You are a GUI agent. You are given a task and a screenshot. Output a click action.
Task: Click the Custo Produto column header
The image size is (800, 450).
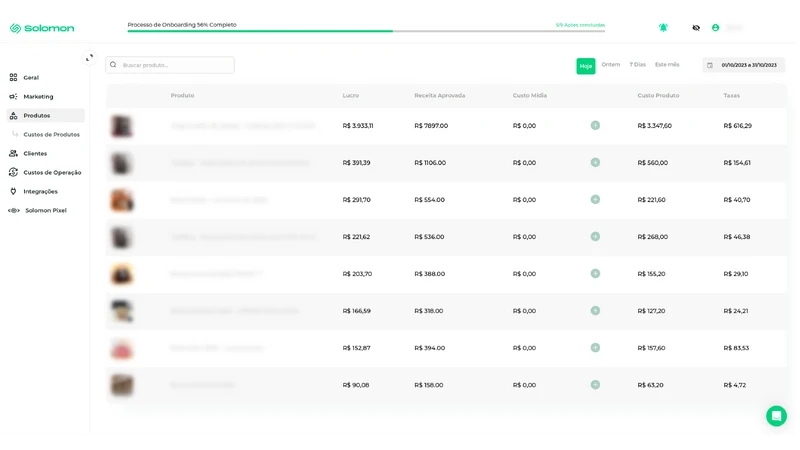pos(658,95)
